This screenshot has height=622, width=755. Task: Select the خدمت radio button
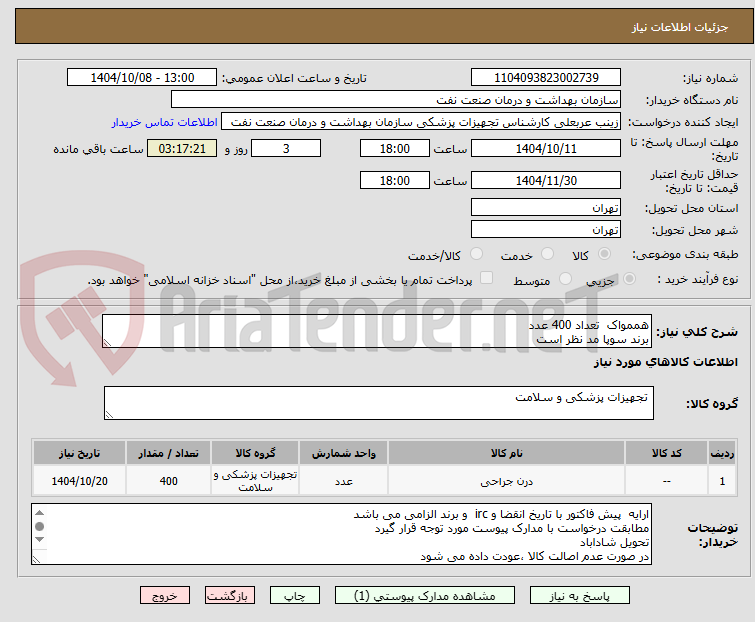[x=547, y=254]
